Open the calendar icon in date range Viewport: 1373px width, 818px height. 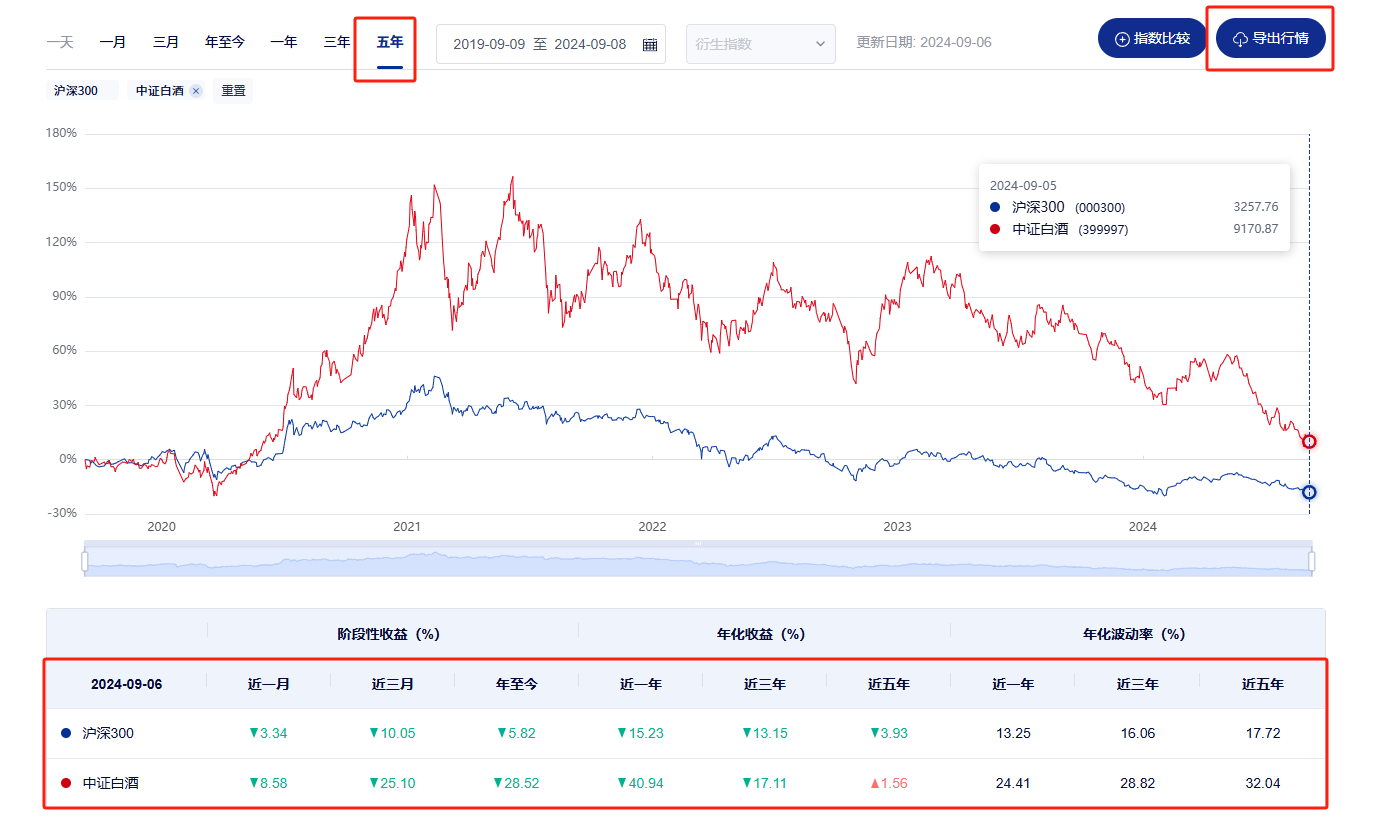(649, 44)
